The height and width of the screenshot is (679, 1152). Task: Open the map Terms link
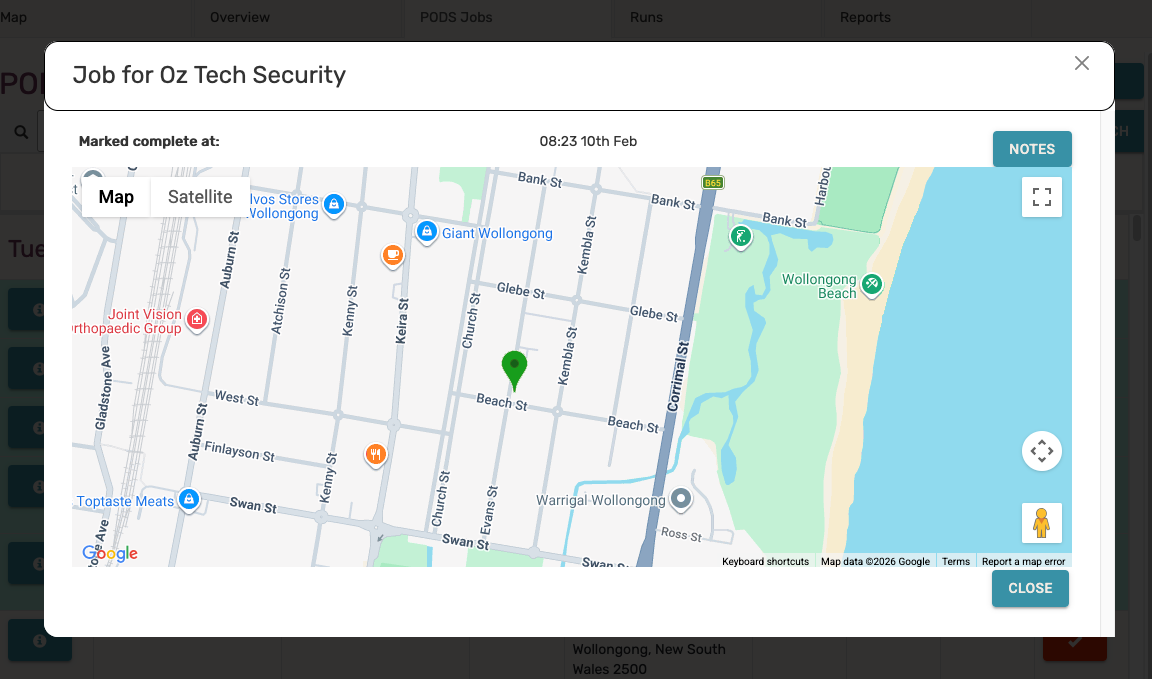(x=955, y=562)
